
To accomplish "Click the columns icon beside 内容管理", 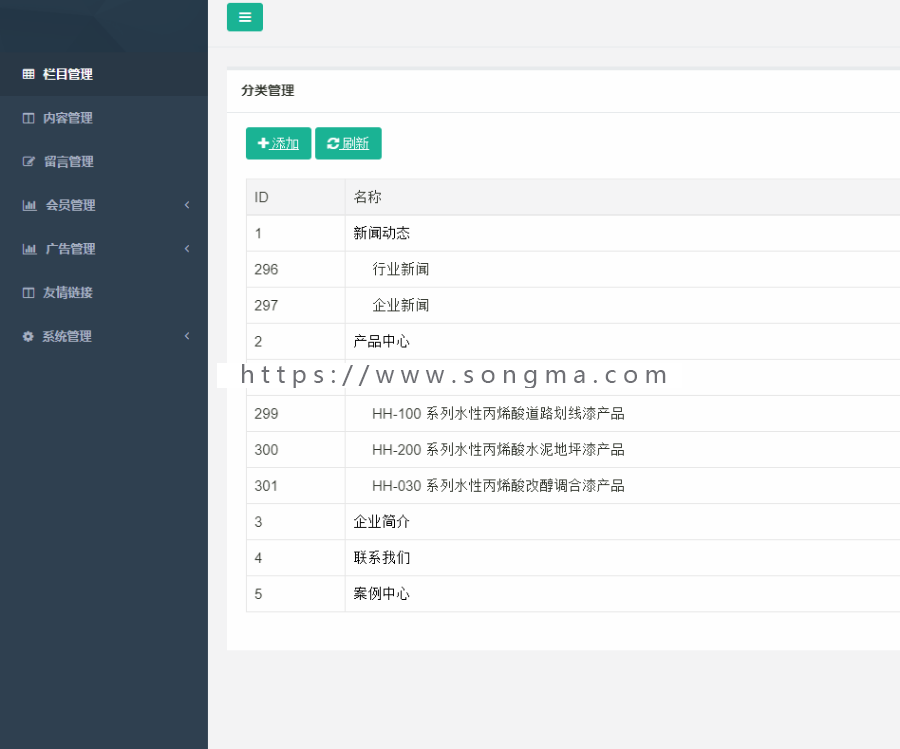I will coord(28,118).
